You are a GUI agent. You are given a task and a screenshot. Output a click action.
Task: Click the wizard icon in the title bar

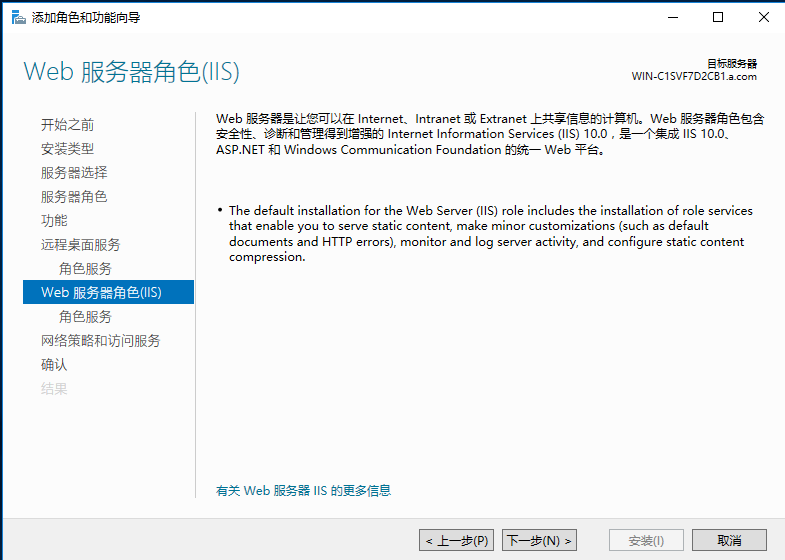pos(18,17)
